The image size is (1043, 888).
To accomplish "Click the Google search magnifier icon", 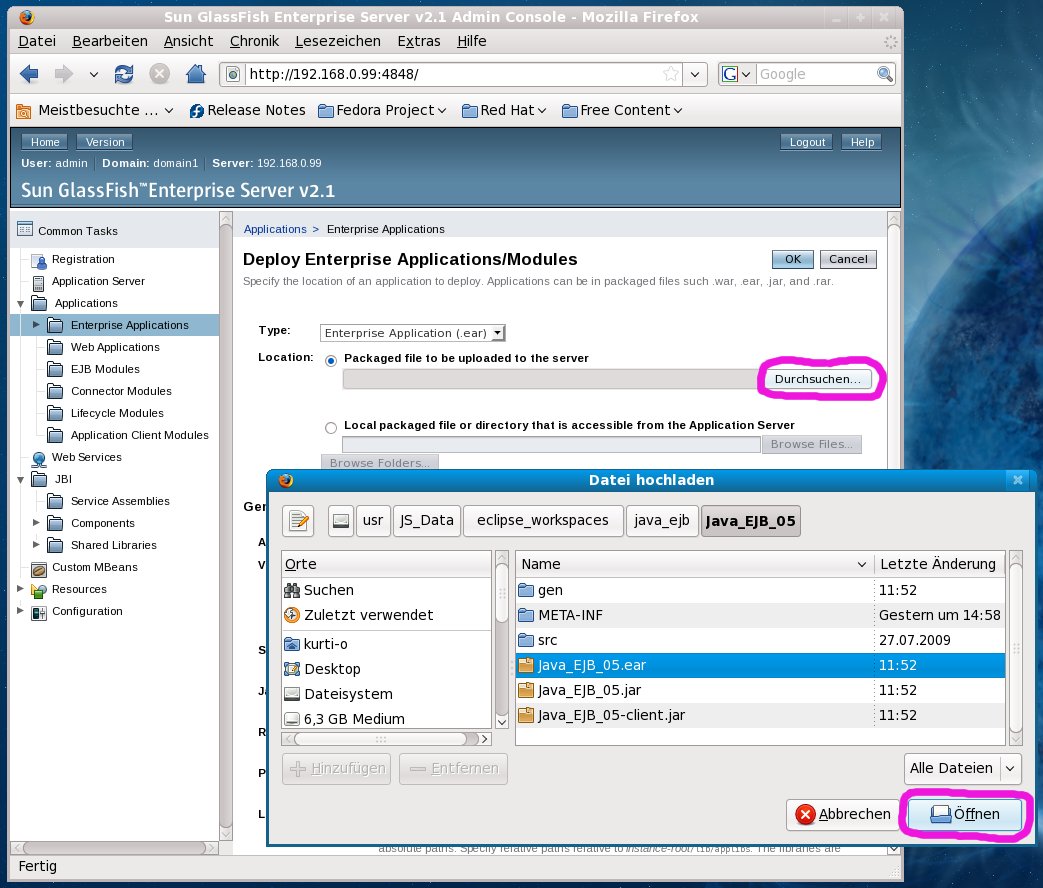I will pyautogui.click(x=884, y=74).
